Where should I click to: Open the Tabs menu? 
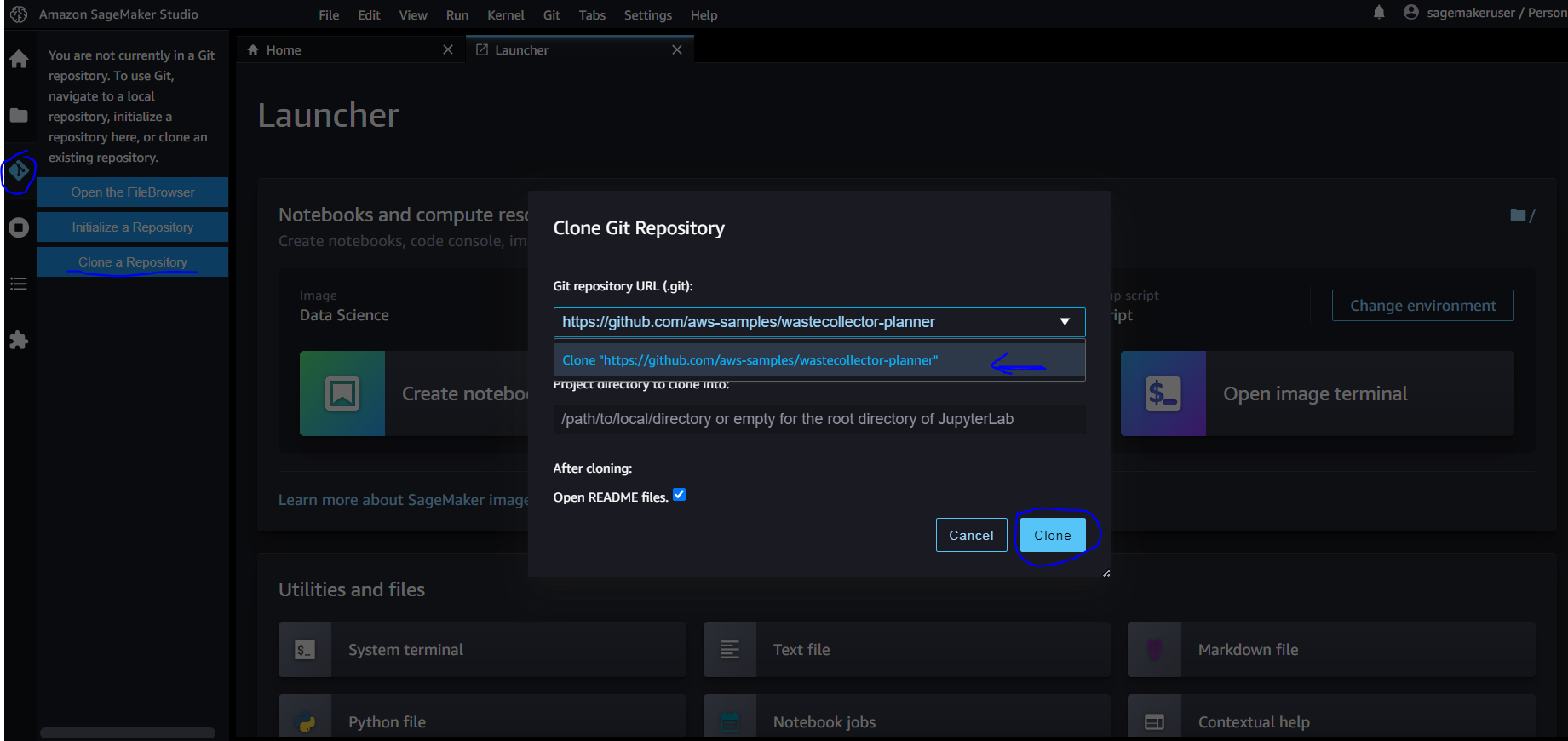point(592,15)
